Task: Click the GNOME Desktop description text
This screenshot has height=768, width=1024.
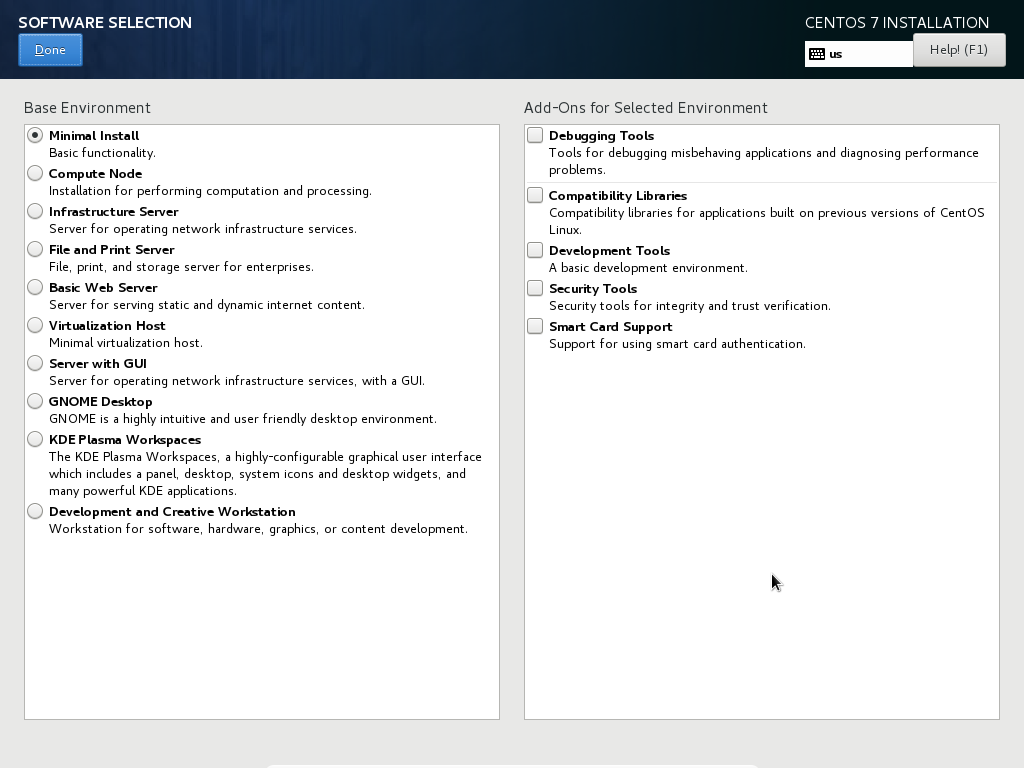Action: tap(243, 419)
